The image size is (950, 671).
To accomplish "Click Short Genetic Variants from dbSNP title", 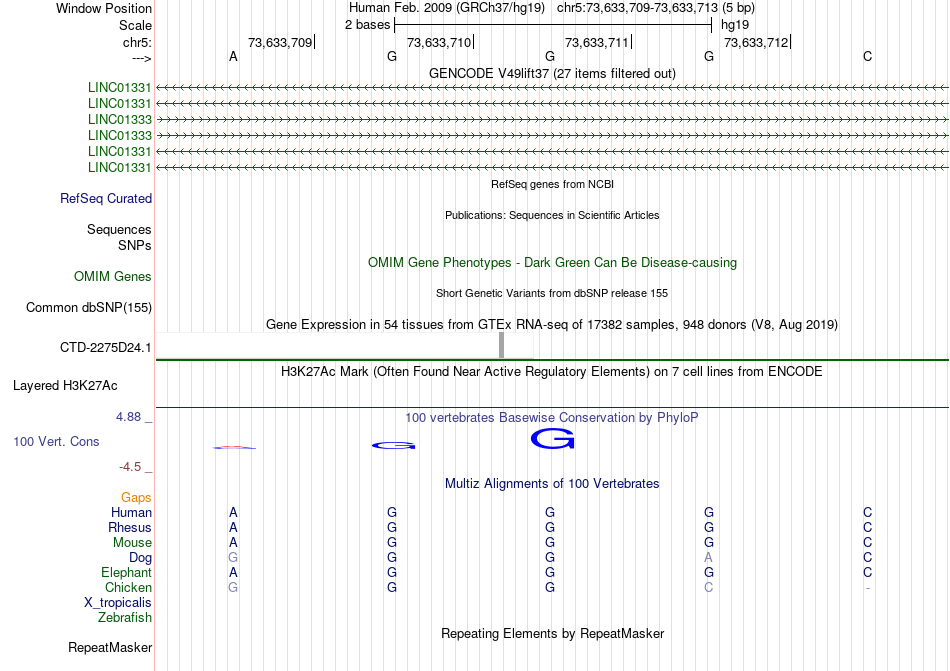I will 552,293.
